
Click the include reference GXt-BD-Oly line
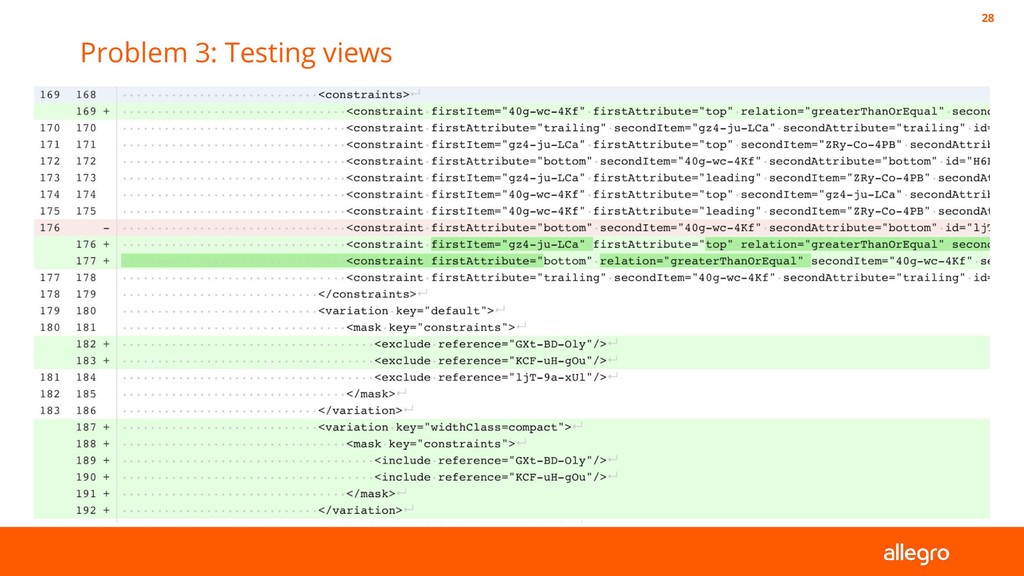coord(490,460)
